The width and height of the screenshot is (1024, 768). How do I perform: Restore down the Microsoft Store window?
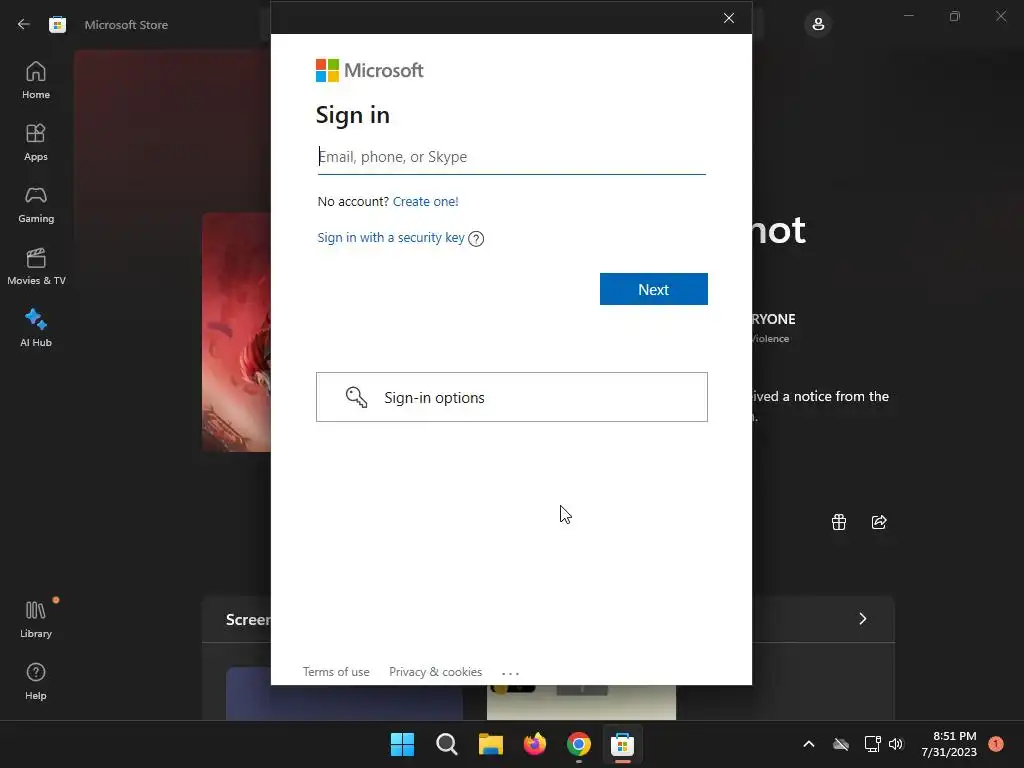coord(955,16)
